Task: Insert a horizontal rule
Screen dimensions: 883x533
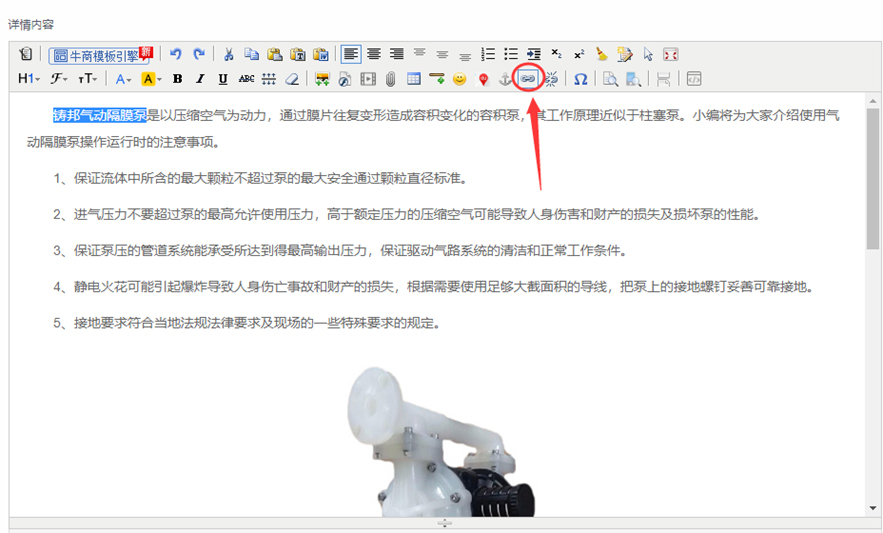Action: 436,79
